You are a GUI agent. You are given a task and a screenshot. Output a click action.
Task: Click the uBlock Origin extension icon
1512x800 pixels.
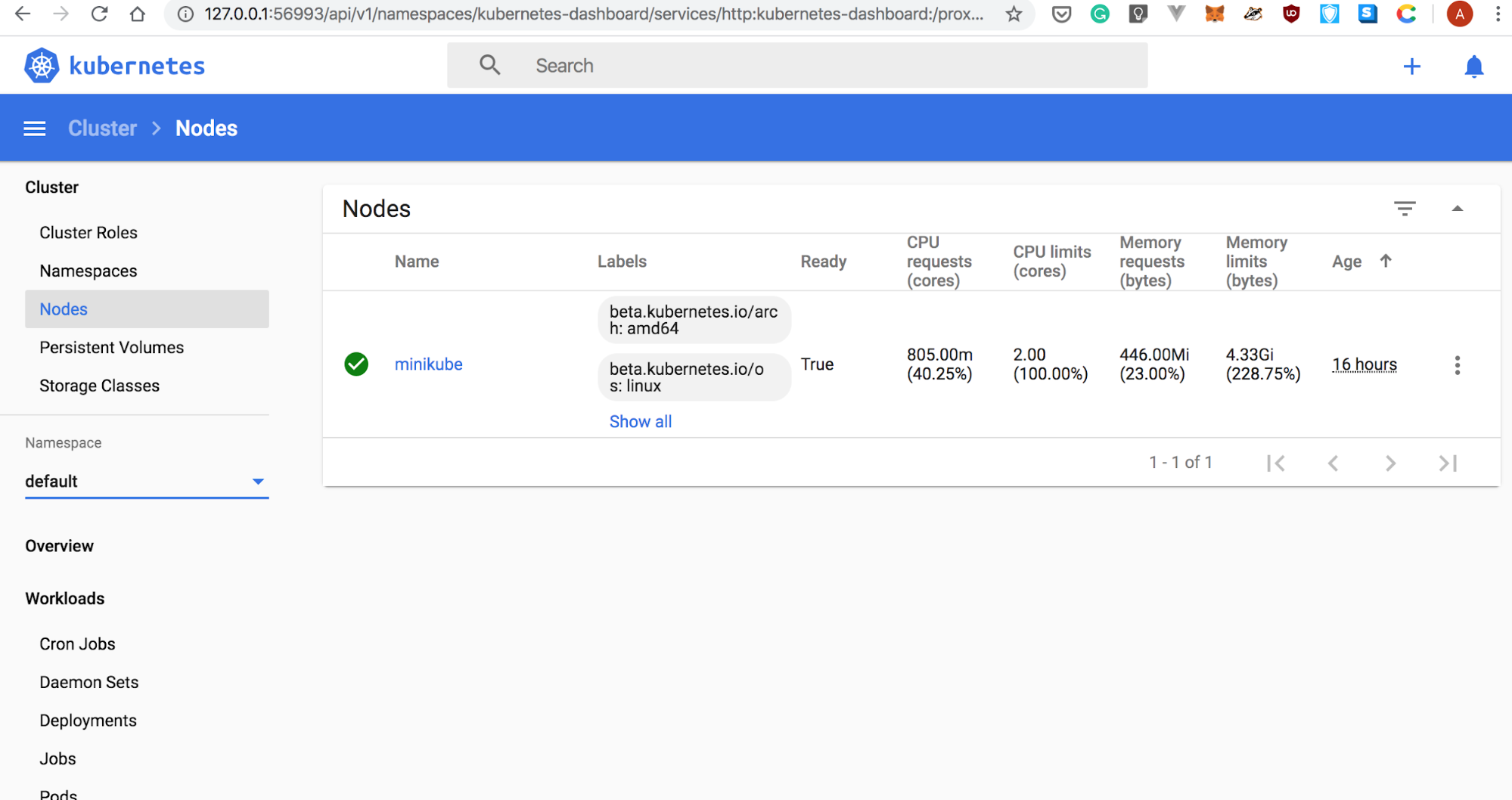[1291, 14]
